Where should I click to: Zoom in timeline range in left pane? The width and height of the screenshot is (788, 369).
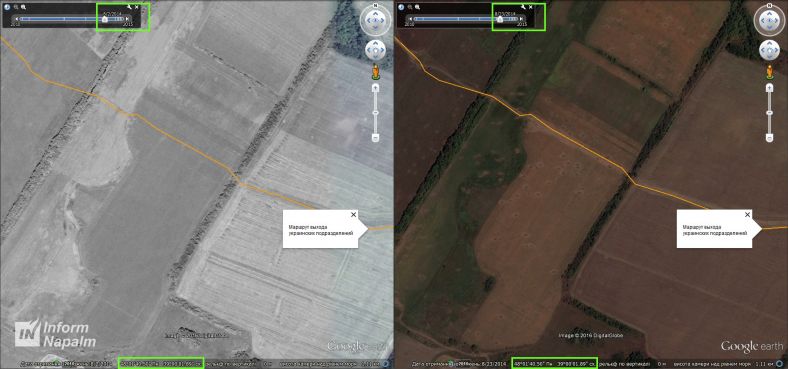coord(24,8)
